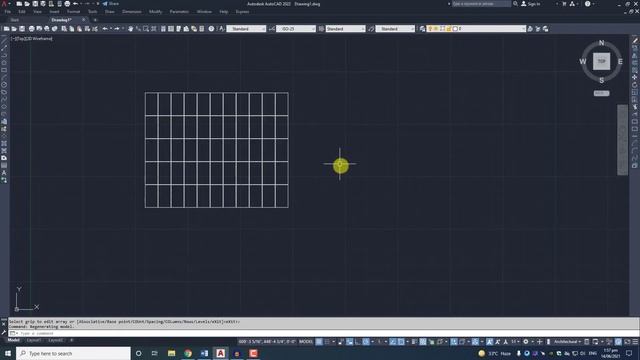Select the Arc draw tool
Viewport: 640px width, 360px height.
(x=4, y=77)
